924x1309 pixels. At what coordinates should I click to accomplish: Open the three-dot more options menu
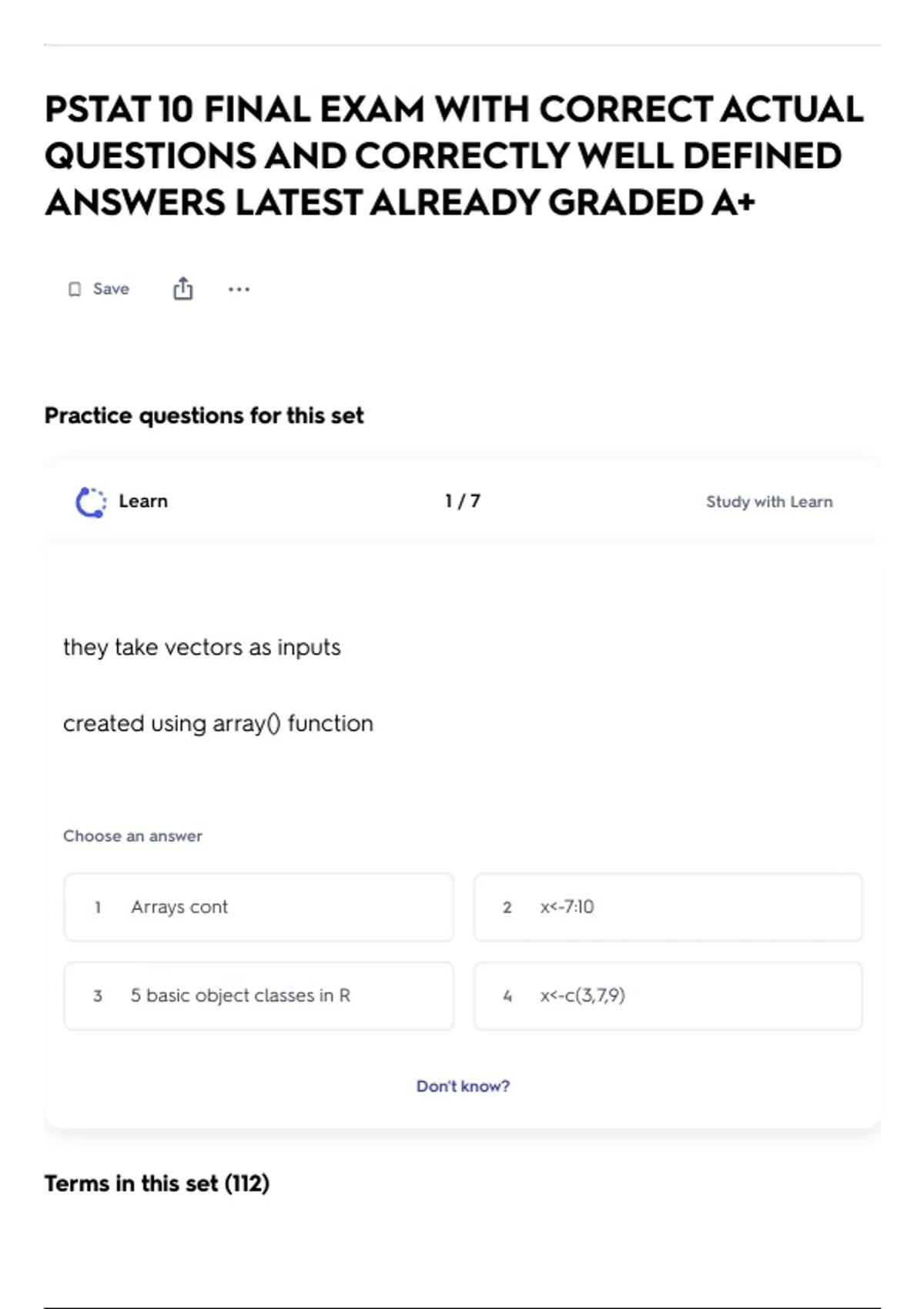pyautogui.click(x=239, y=290)
